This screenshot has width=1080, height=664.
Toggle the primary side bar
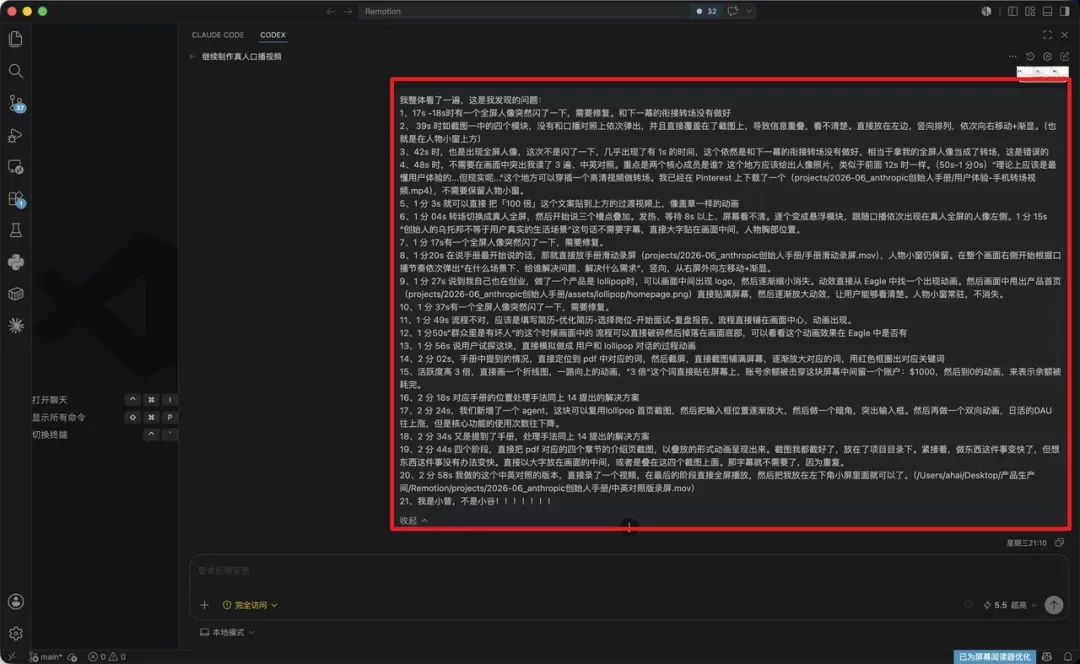click(x=1012, y=11)
